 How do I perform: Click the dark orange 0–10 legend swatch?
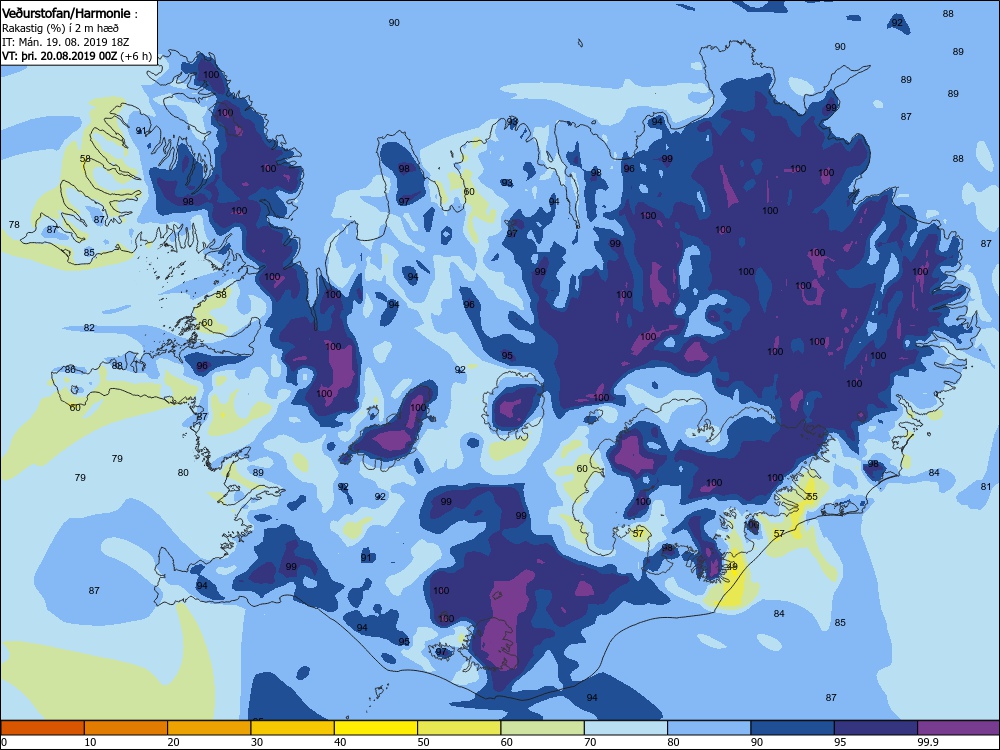[x=42, y=728]
